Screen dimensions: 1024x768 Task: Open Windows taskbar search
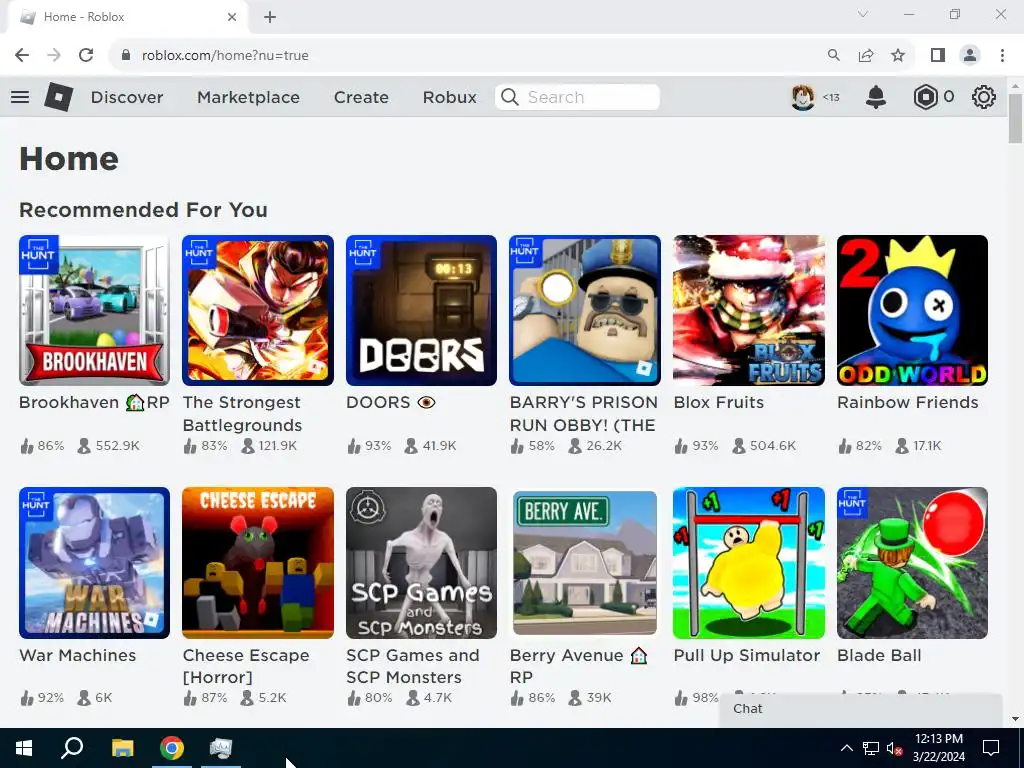coord(72,748)
